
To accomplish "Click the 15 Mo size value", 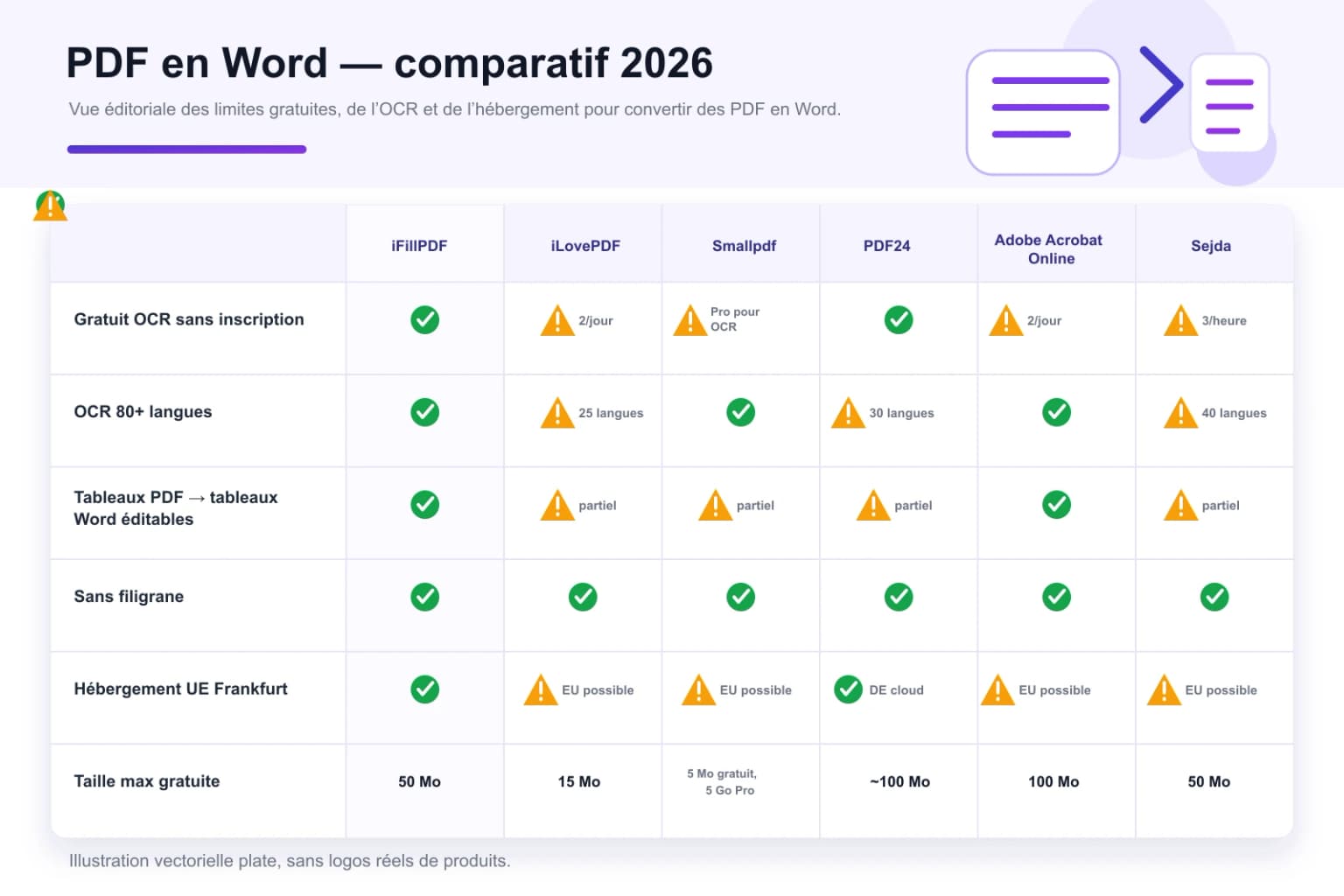I will pyautogui.click(x=579, y=781).
